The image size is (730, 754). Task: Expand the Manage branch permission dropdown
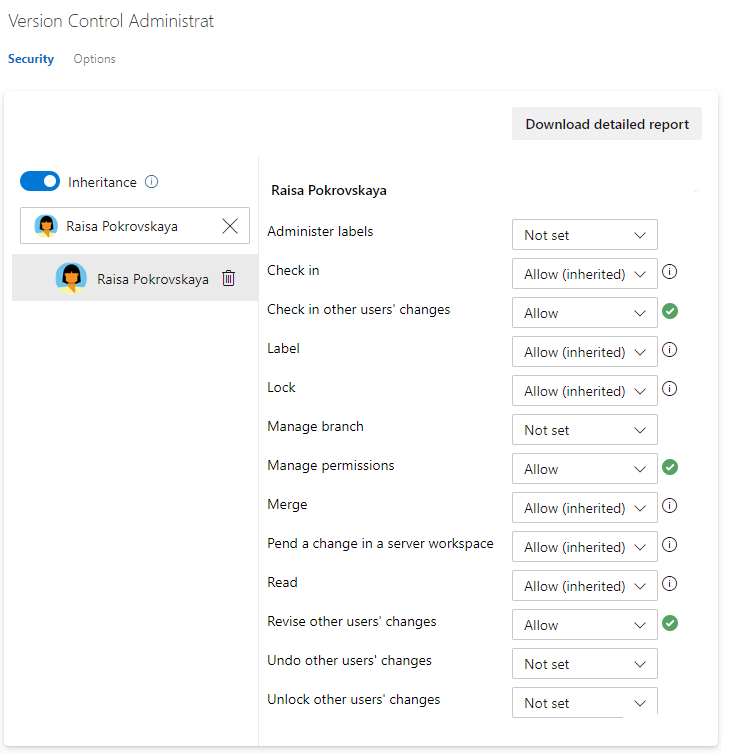click(584, 430)
